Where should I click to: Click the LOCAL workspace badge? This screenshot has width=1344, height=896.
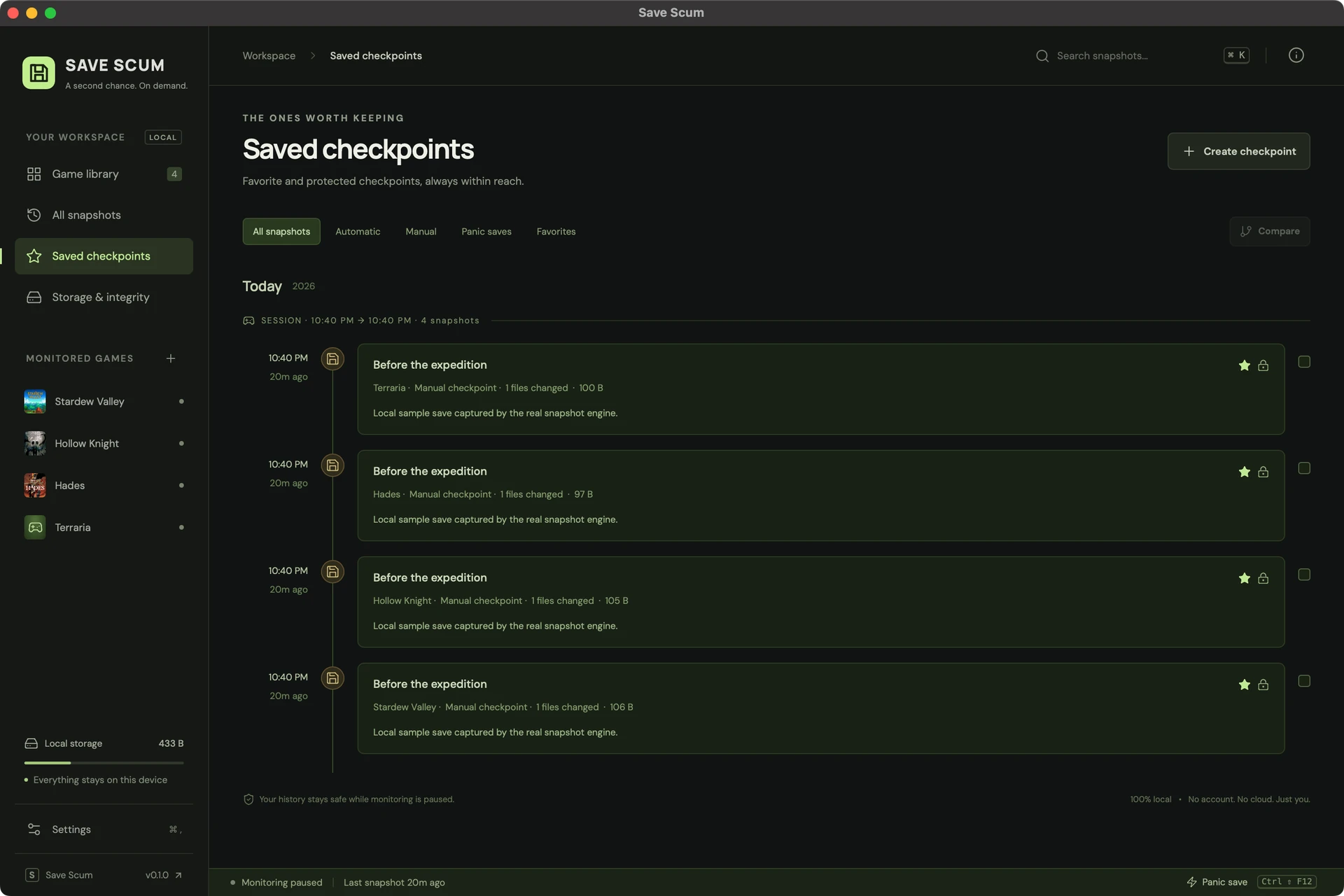(163, 137)
